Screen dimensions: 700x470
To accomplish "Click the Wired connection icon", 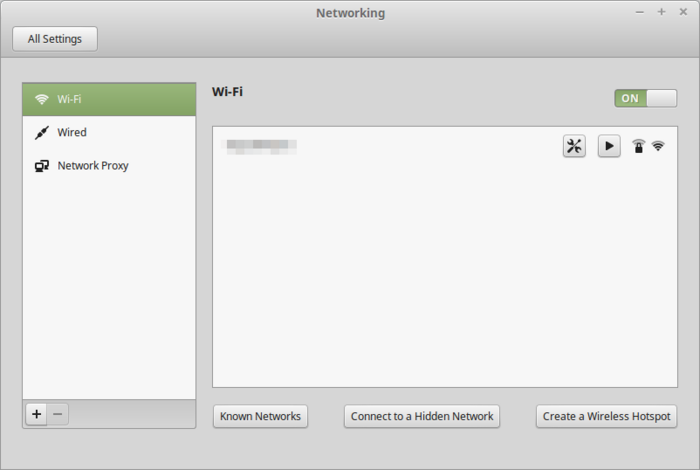I will pyautogui.click(x=42, y=132).
